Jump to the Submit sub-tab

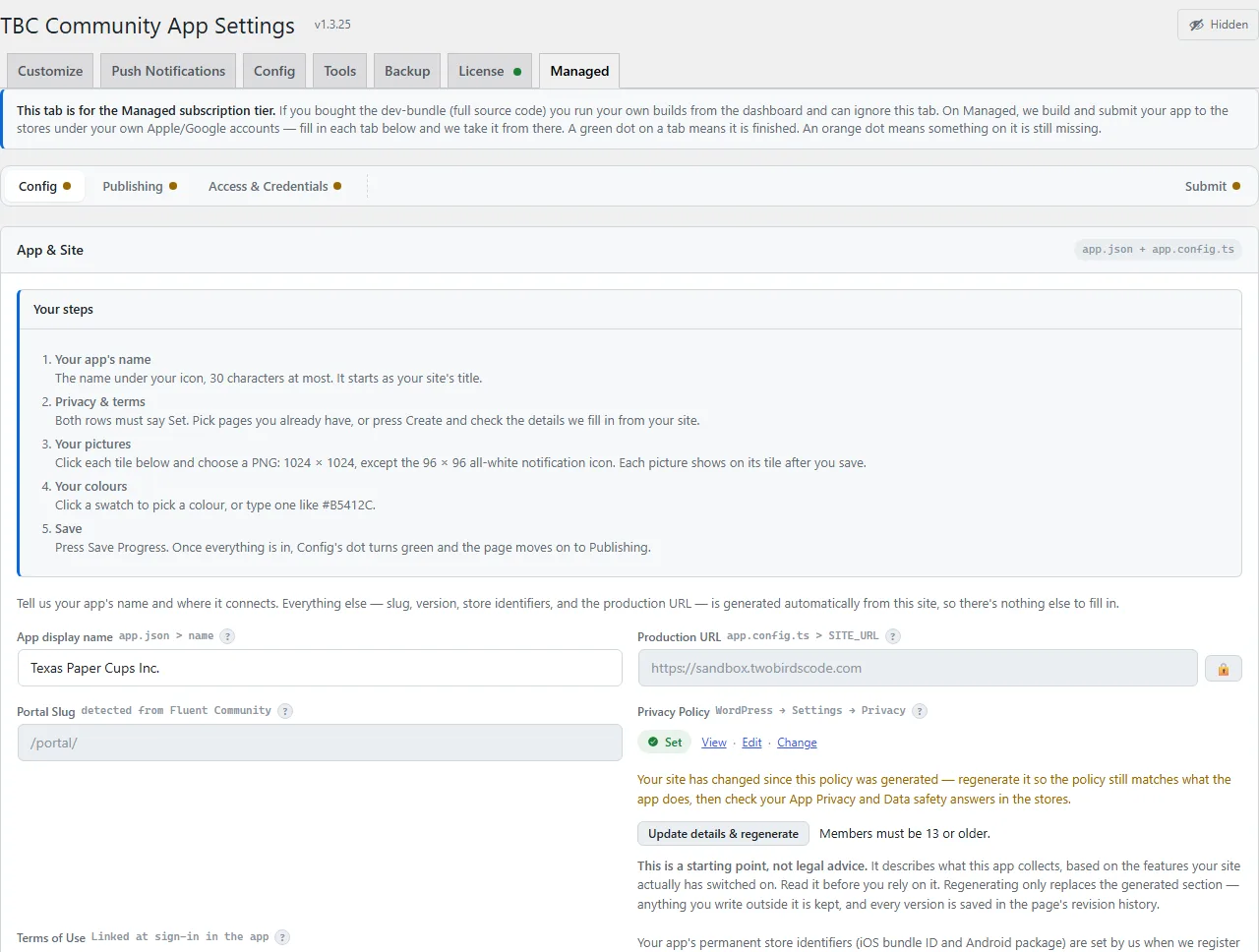[x=1212, y=186]
